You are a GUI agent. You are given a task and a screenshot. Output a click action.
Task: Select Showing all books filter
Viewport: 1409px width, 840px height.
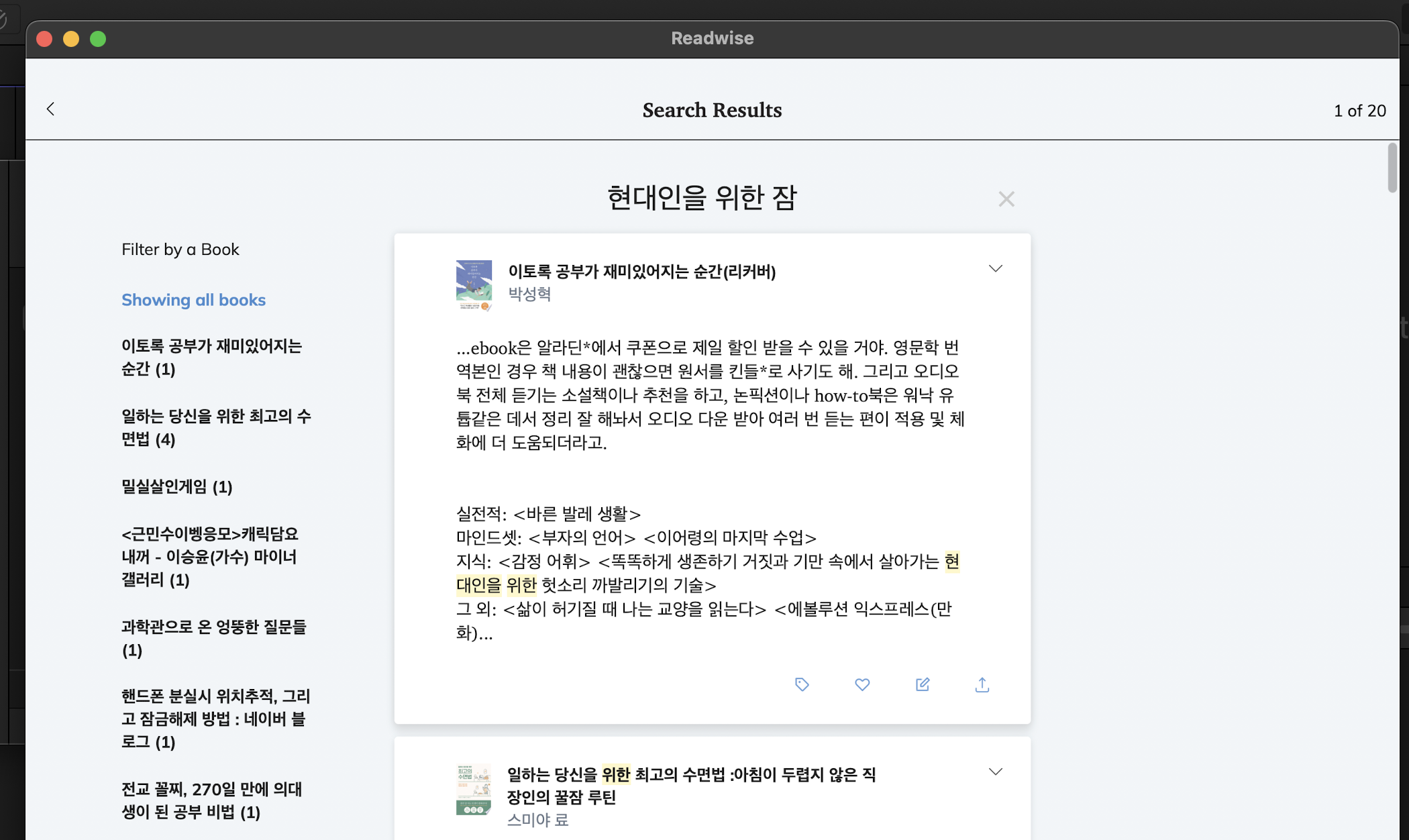193,300
